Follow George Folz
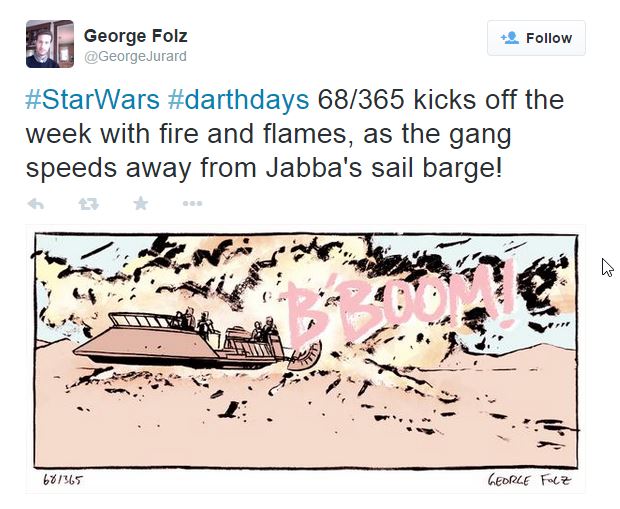The height and width of the screenshot is (509, 620). click(536, 38)
